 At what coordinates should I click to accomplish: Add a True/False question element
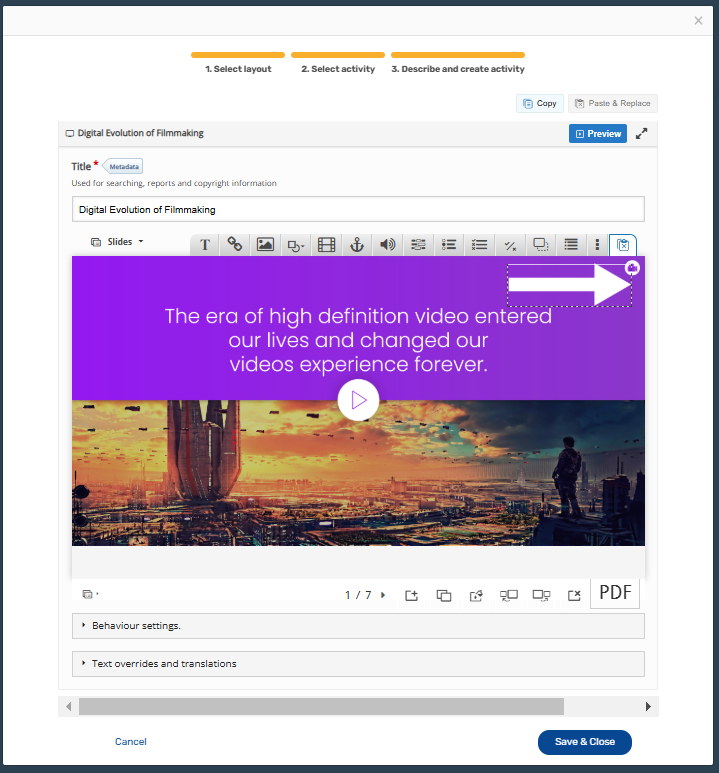510,245
